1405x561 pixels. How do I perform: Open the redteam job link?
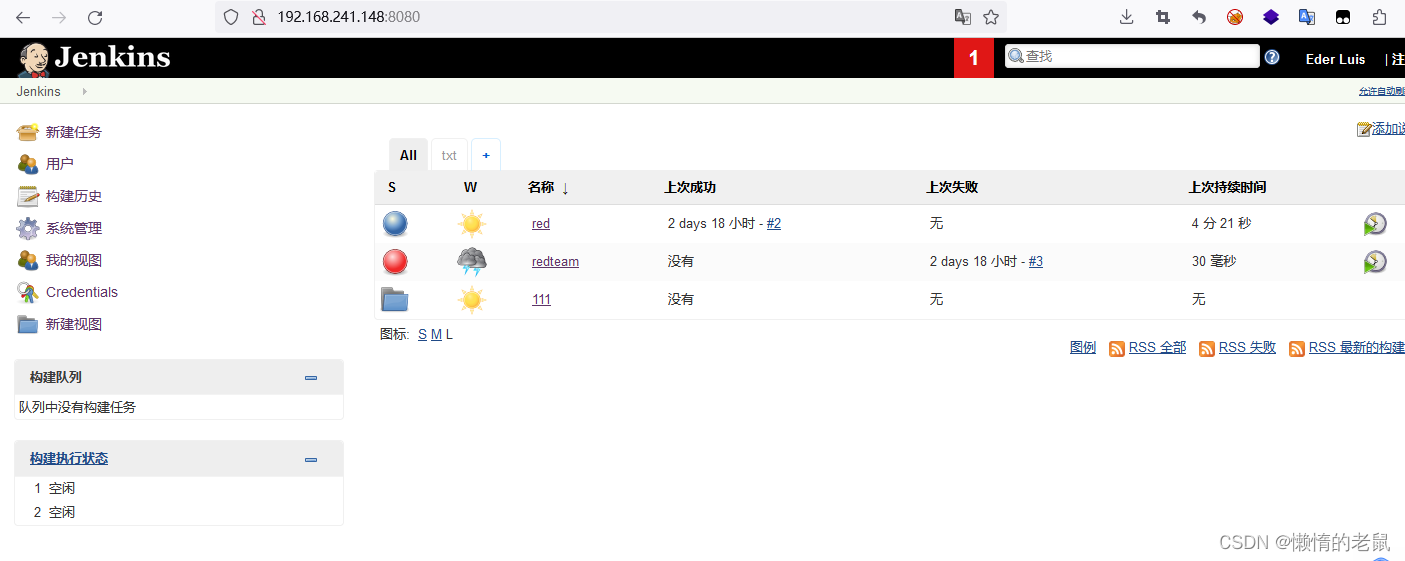[555, 262]
